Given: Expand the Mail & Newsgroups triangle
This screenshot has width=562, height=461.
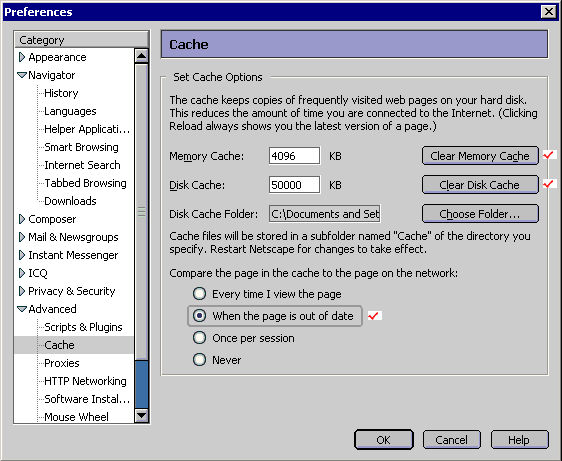Looking at the screenshot, I should click(x=22, y=237).
